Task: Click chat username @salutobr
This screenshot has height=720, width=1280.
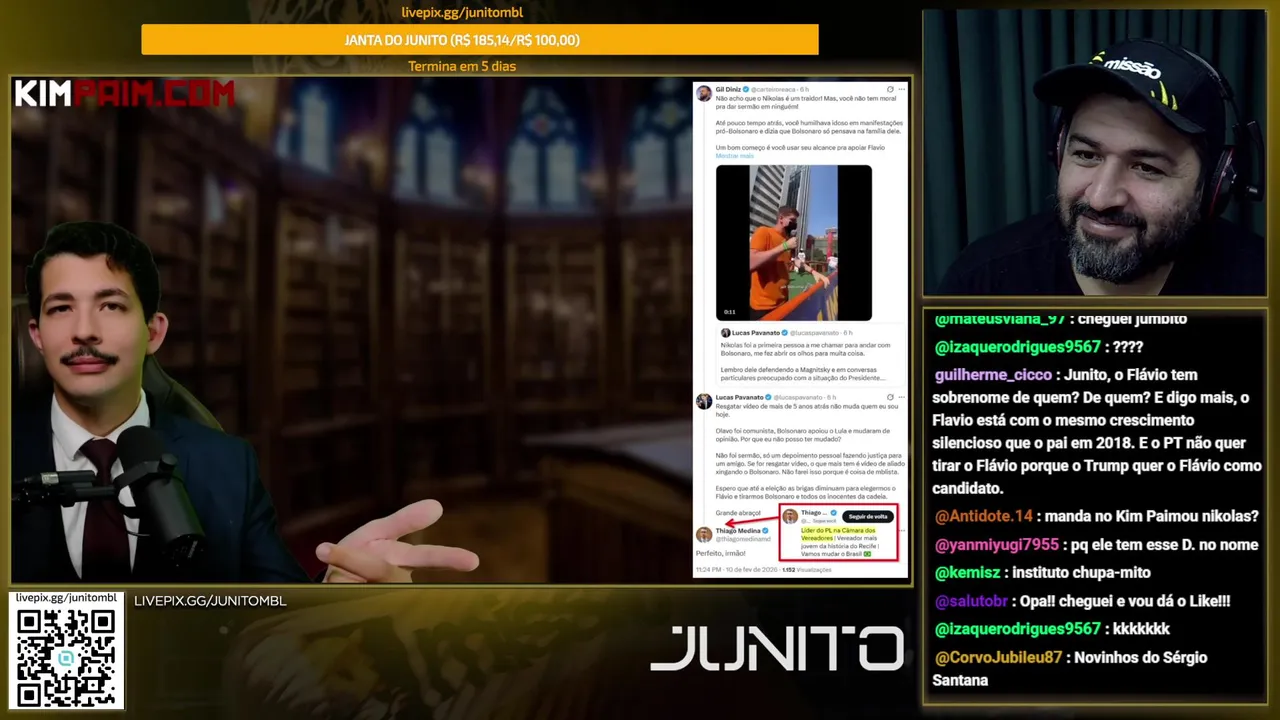Action: tap(971, 602)
